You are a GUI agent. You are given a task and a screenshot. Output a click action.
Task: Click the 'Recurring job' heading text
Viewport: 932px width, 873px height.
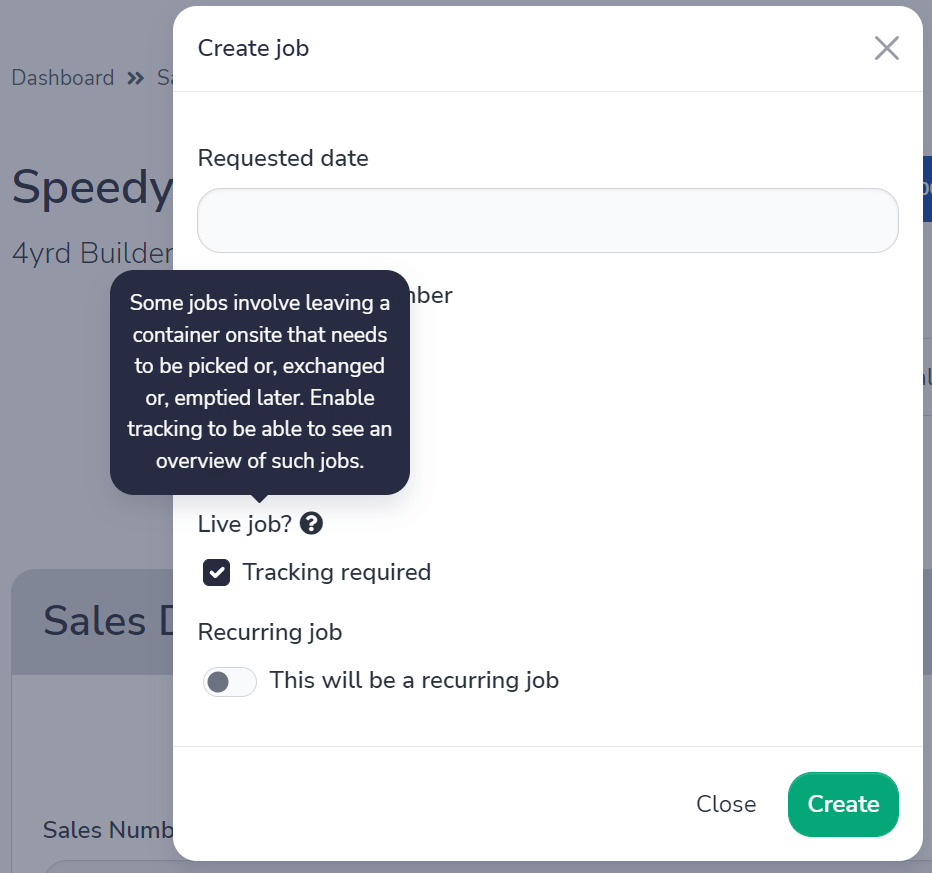[270, 632]
